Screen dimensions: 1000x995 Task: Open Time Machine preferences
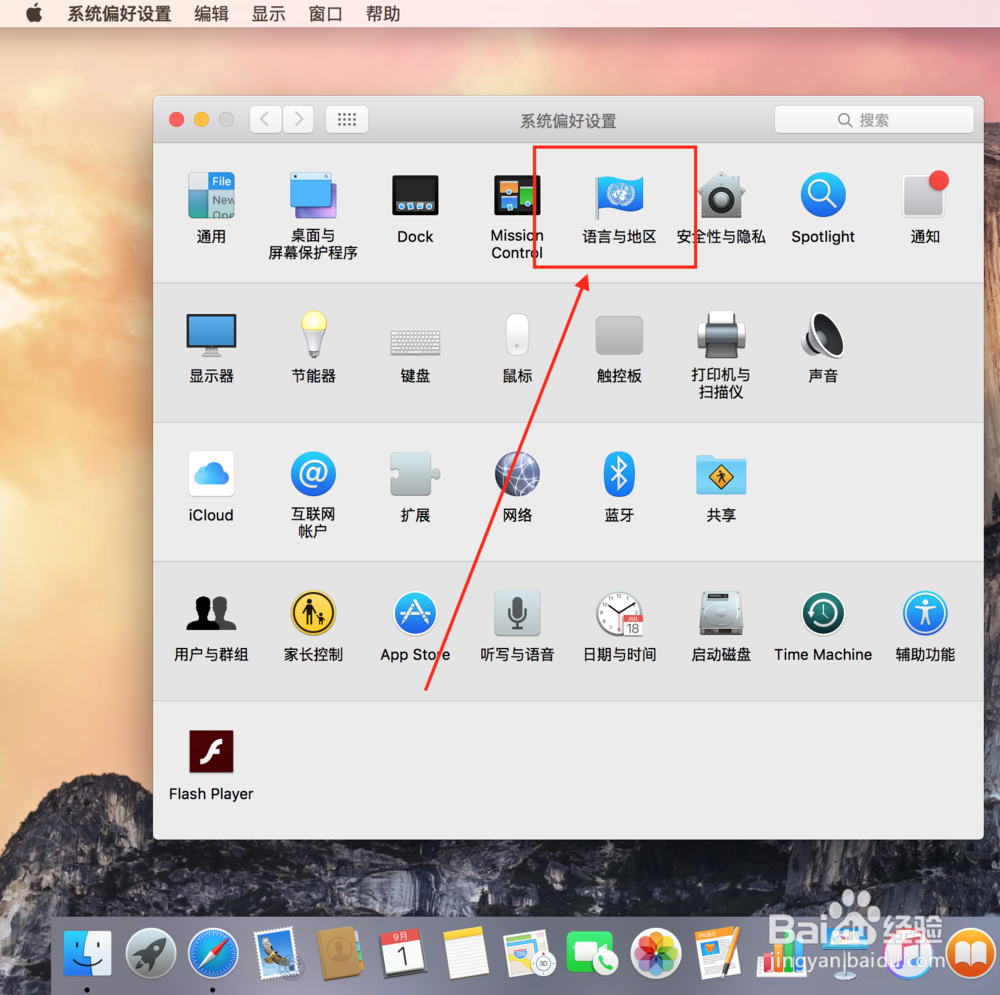(823, 626)
